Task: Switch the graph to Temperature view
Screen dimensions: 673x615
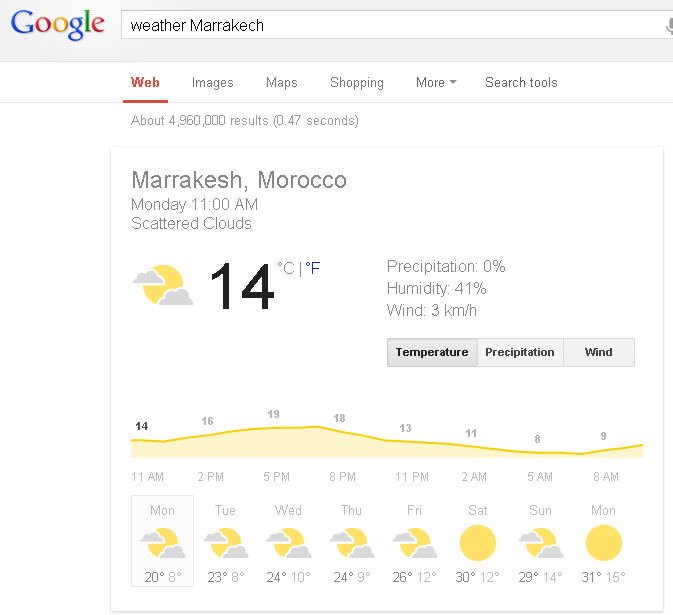Action: 432,352
